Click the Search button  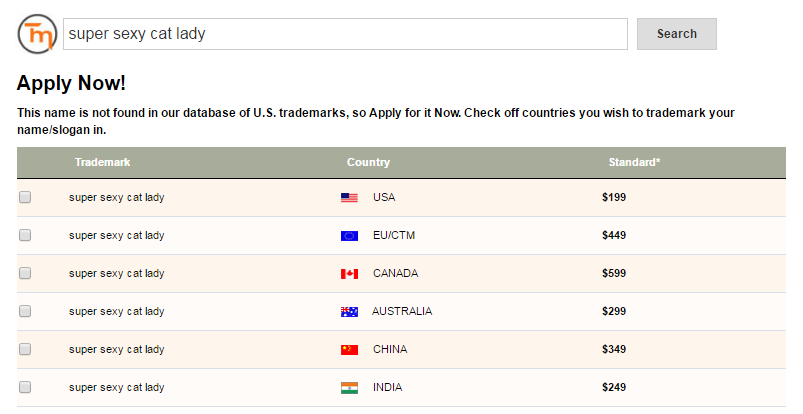tap(677, 34)
